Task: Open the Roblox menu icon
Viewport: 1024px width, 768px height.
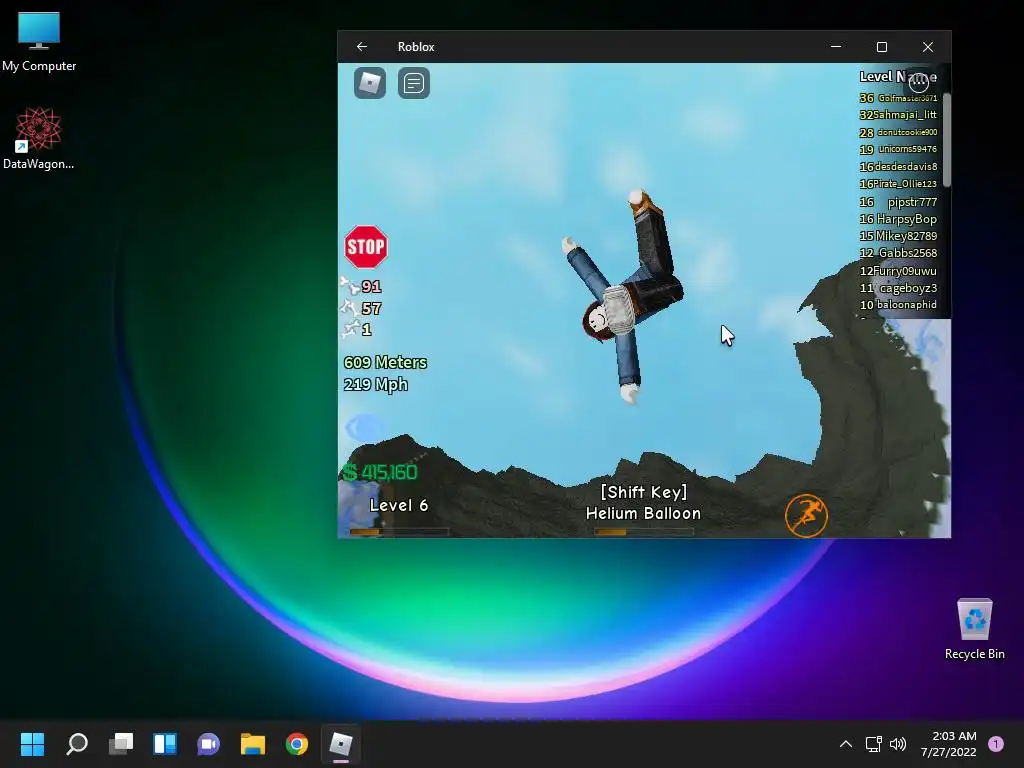Action: [370, 83]
